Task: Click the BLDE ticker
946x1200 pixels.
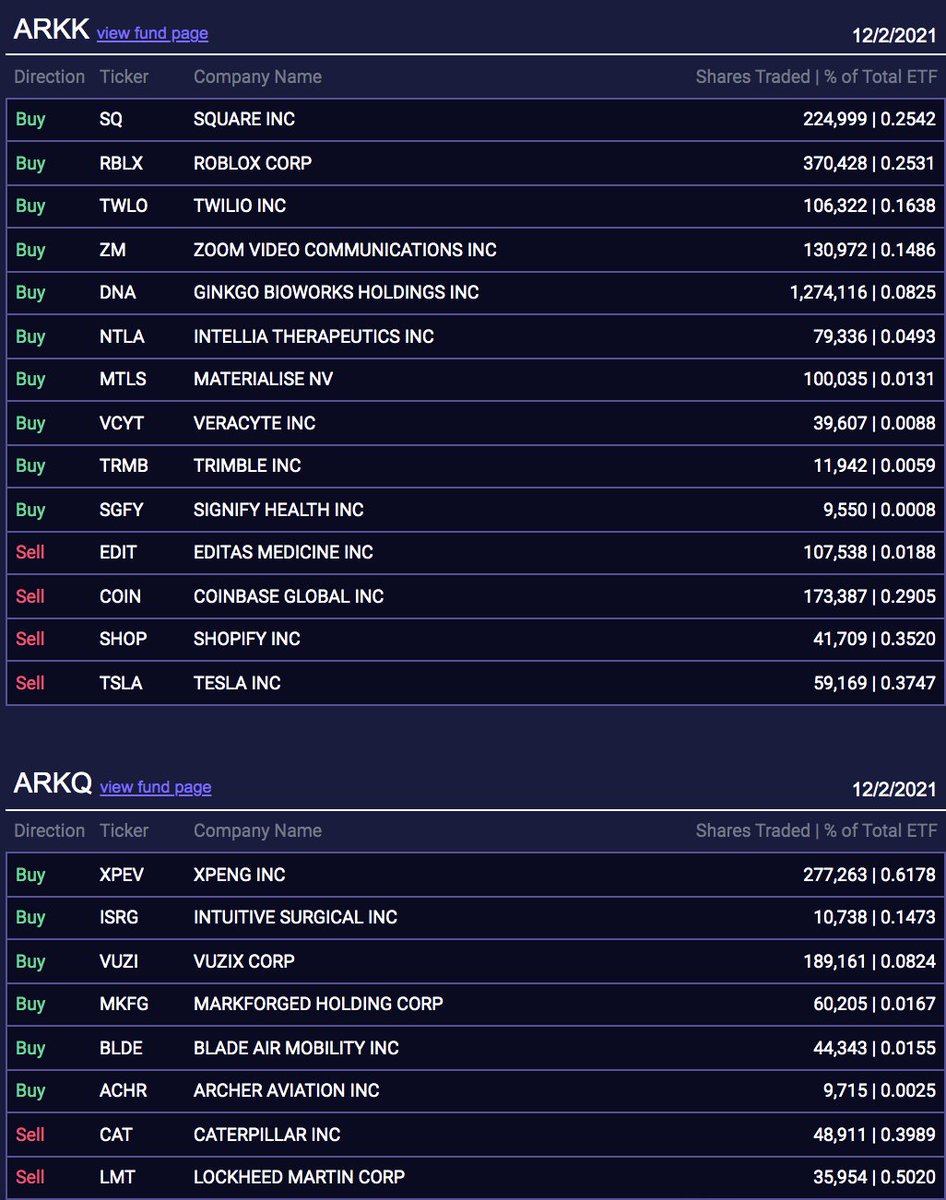Action: (x=121, y=1048)
